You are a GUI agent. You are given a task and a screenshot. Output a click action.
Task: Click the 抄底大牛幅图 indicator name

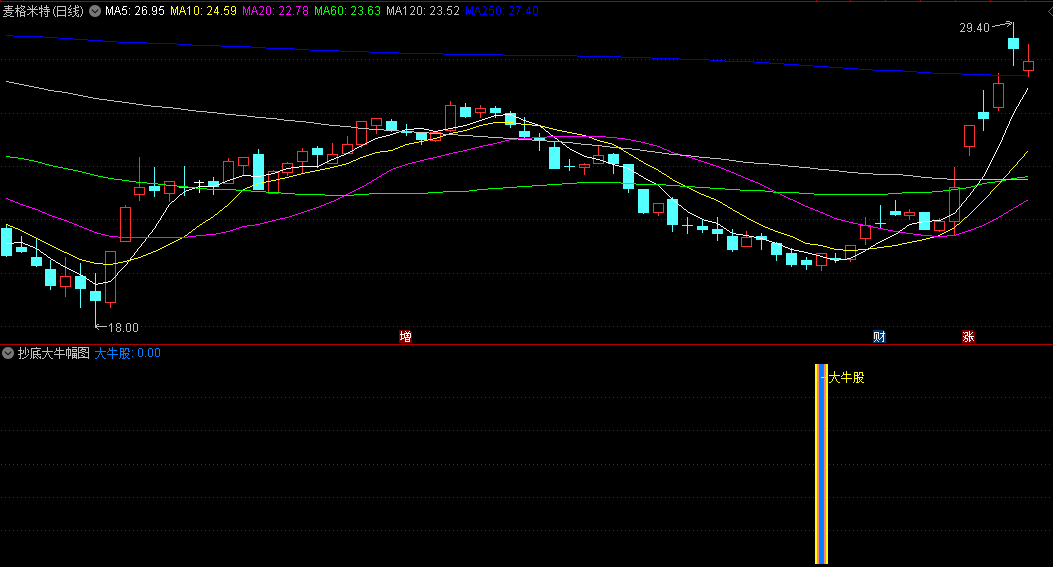pos(54,353)
